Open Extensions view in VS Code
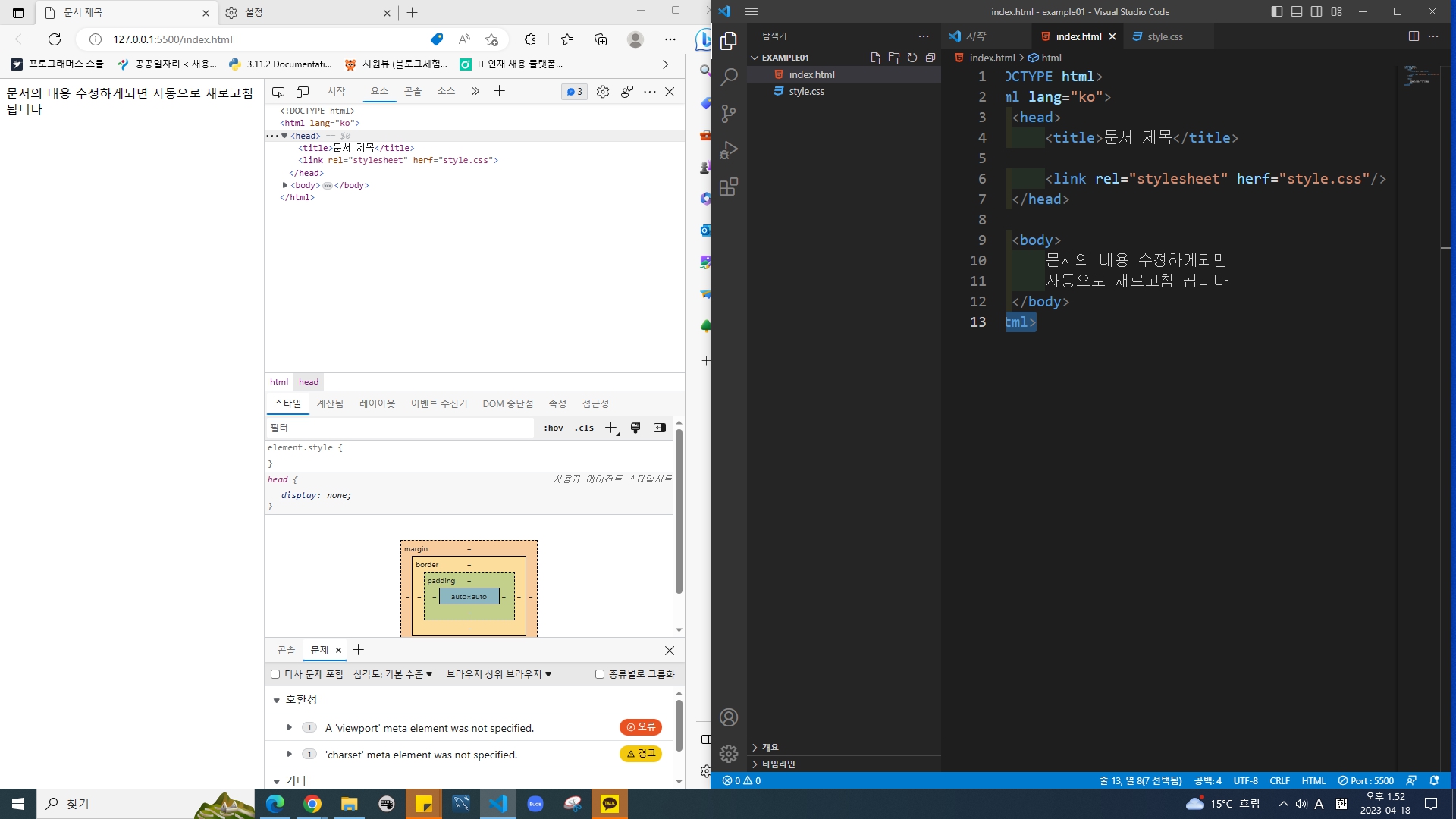1456x819 pixels. 729,187
